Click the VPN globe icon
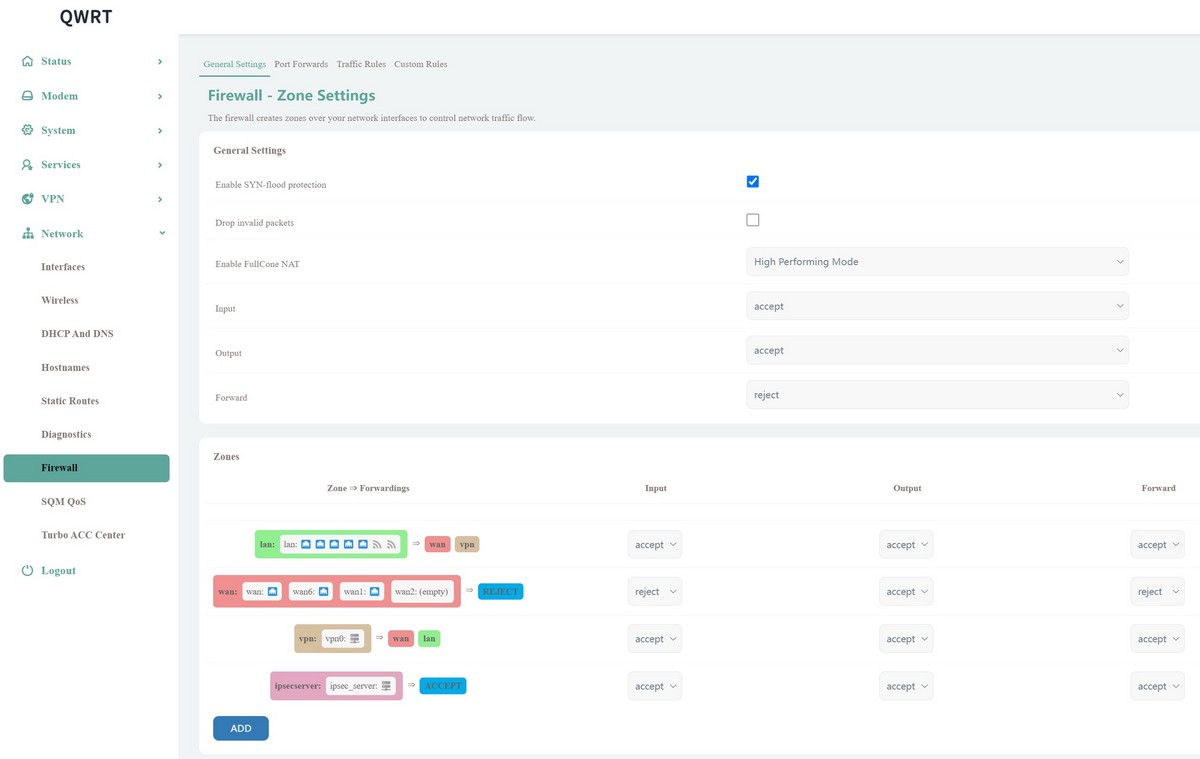1200x759 pixels. tap(27, 199)
